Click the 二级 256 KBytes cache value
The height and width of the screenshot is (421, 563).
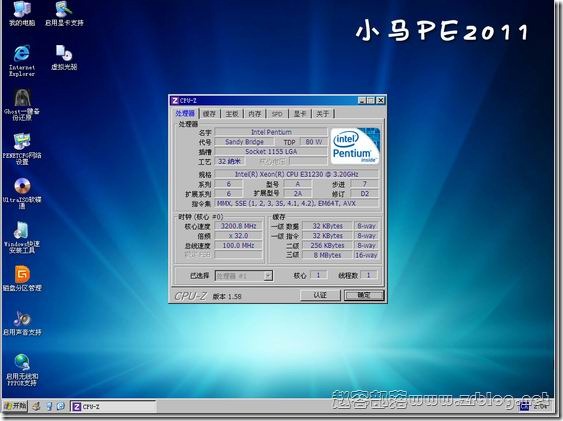click(327, 245)
